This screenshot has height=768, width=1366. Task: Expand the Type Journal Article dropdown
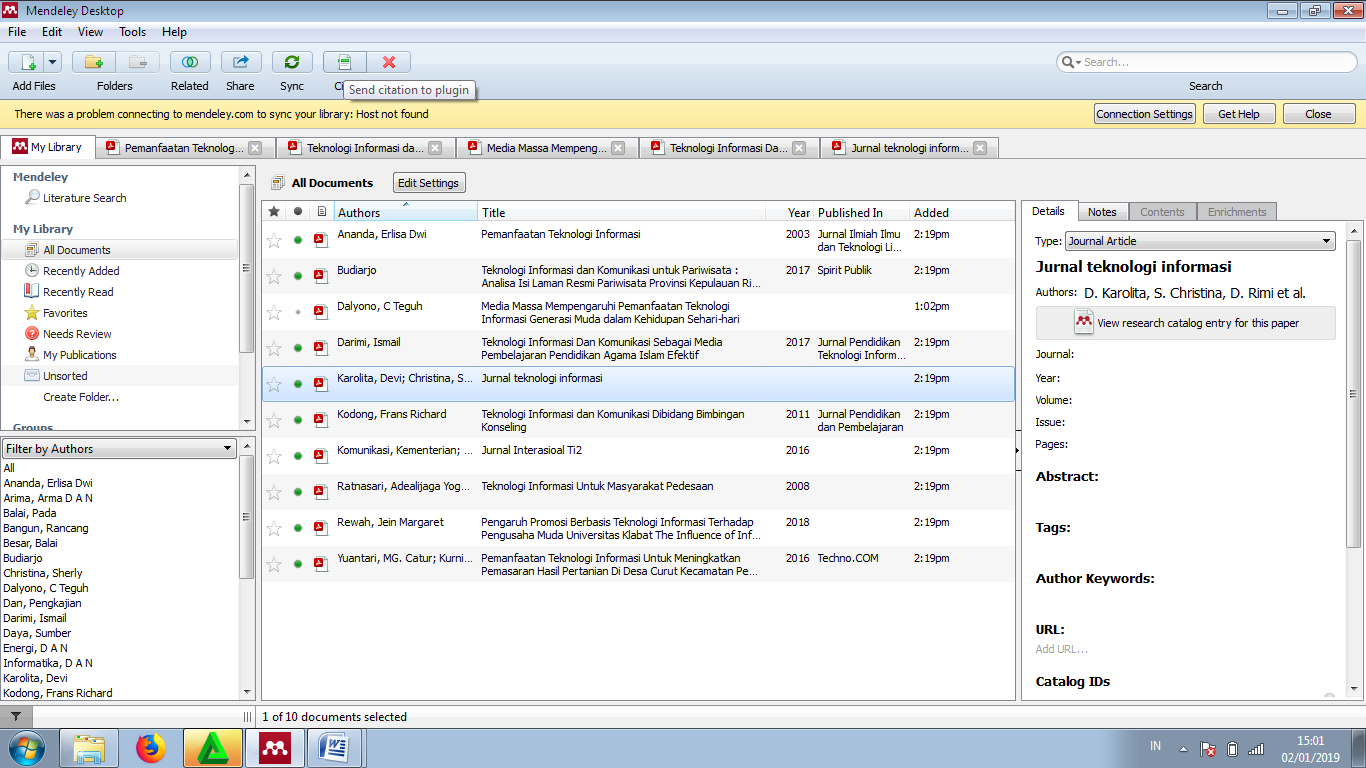click(x=1200, y=241)
